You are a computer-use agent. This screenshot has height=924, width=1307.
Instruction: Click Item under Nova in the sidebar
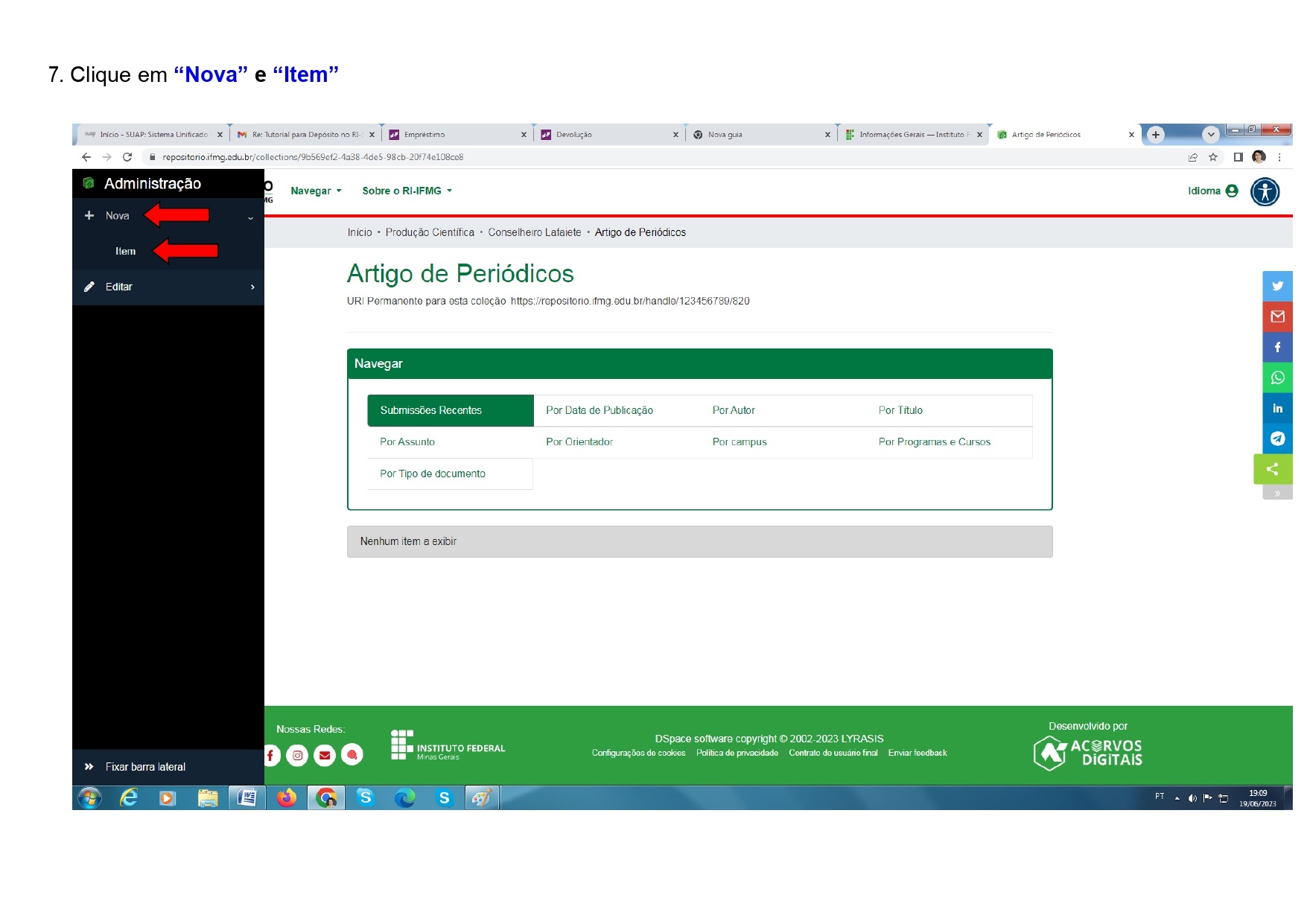tap(125, 252)
